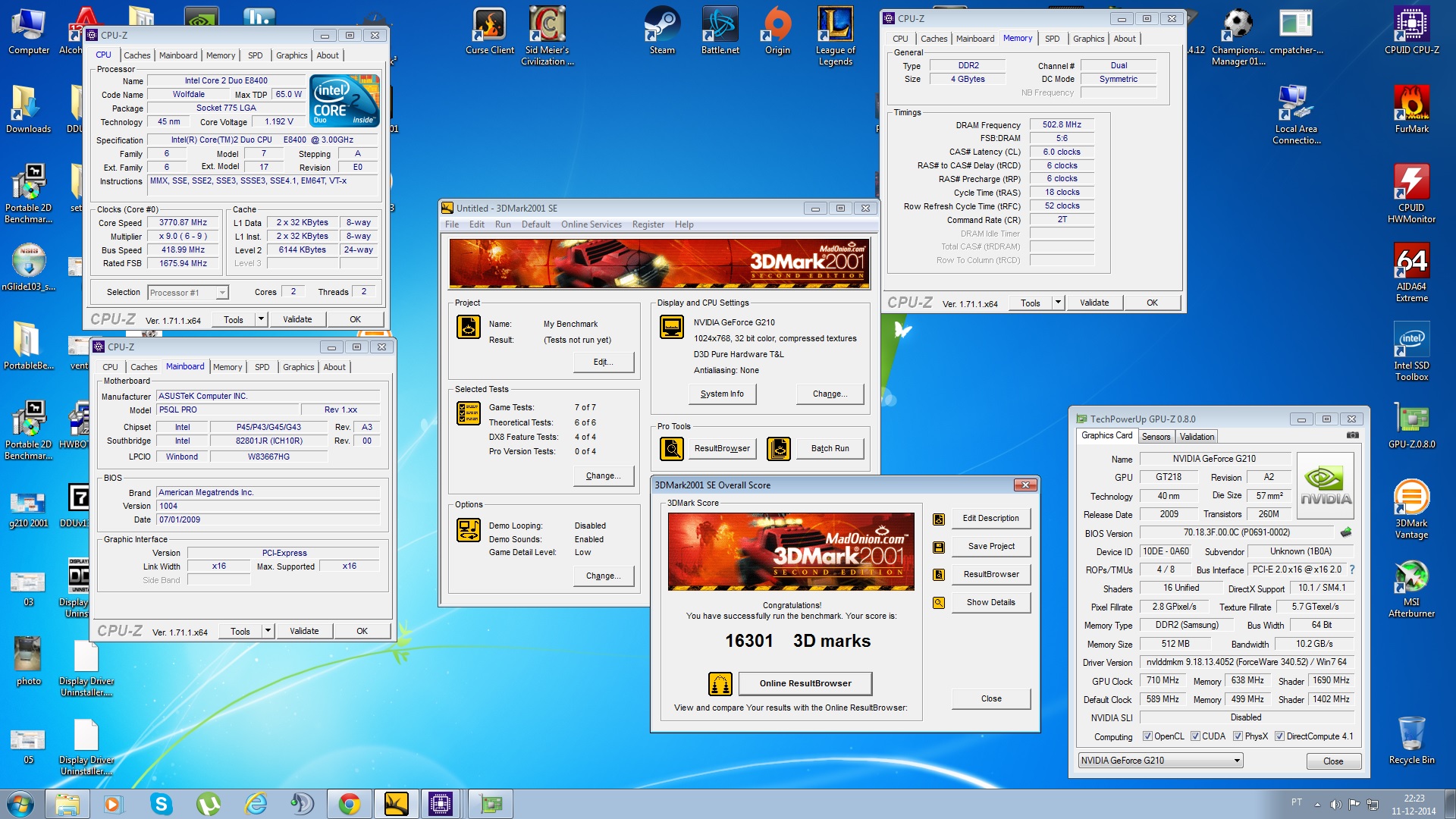Screen dimensions: 1456x819
Task: Click the Edit Description icon in the score window
Action: coord(939,519)
